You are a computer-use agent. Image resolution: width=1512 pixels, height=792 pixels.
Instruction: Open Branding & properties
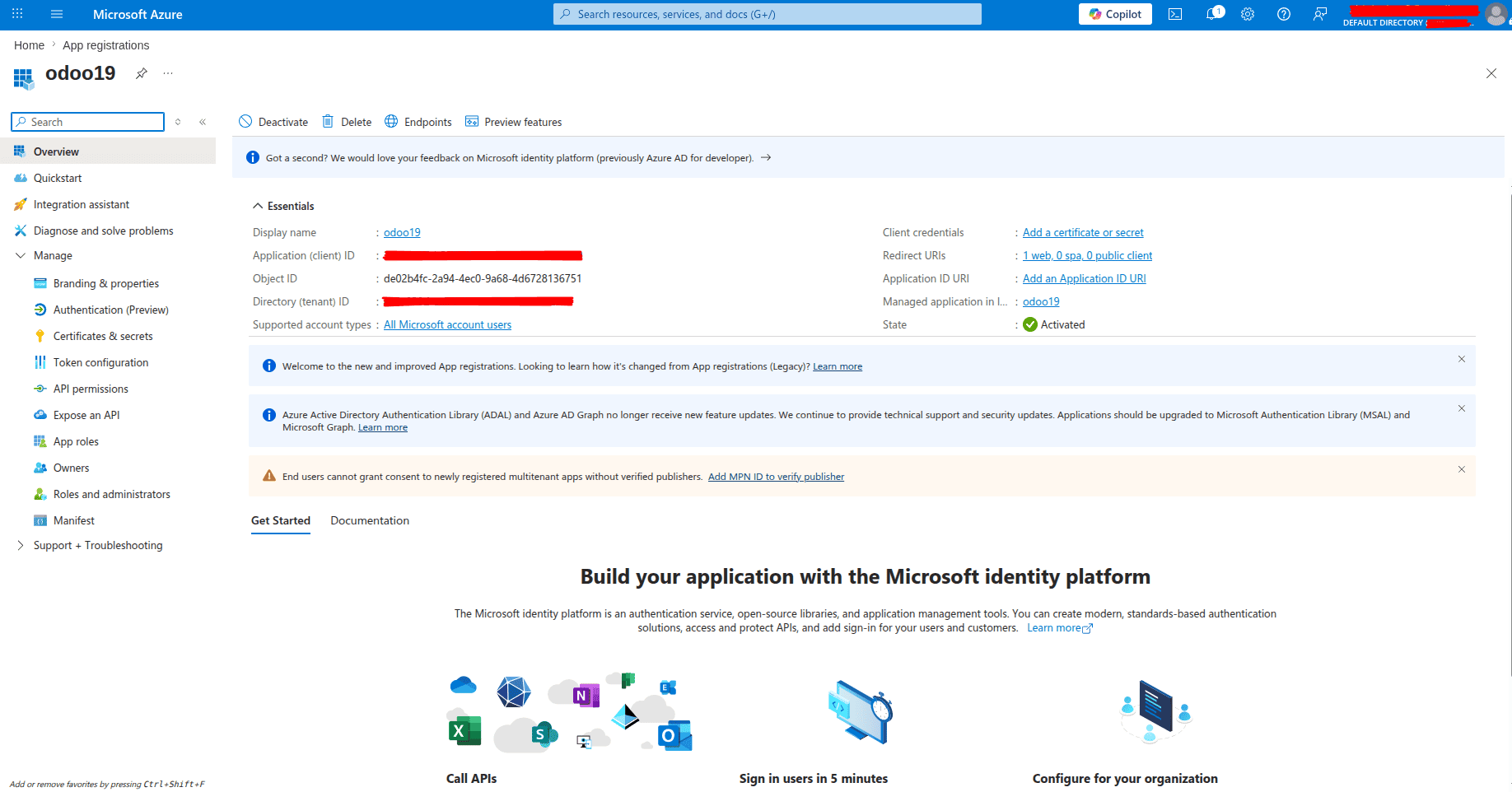(x=108, y=283)
